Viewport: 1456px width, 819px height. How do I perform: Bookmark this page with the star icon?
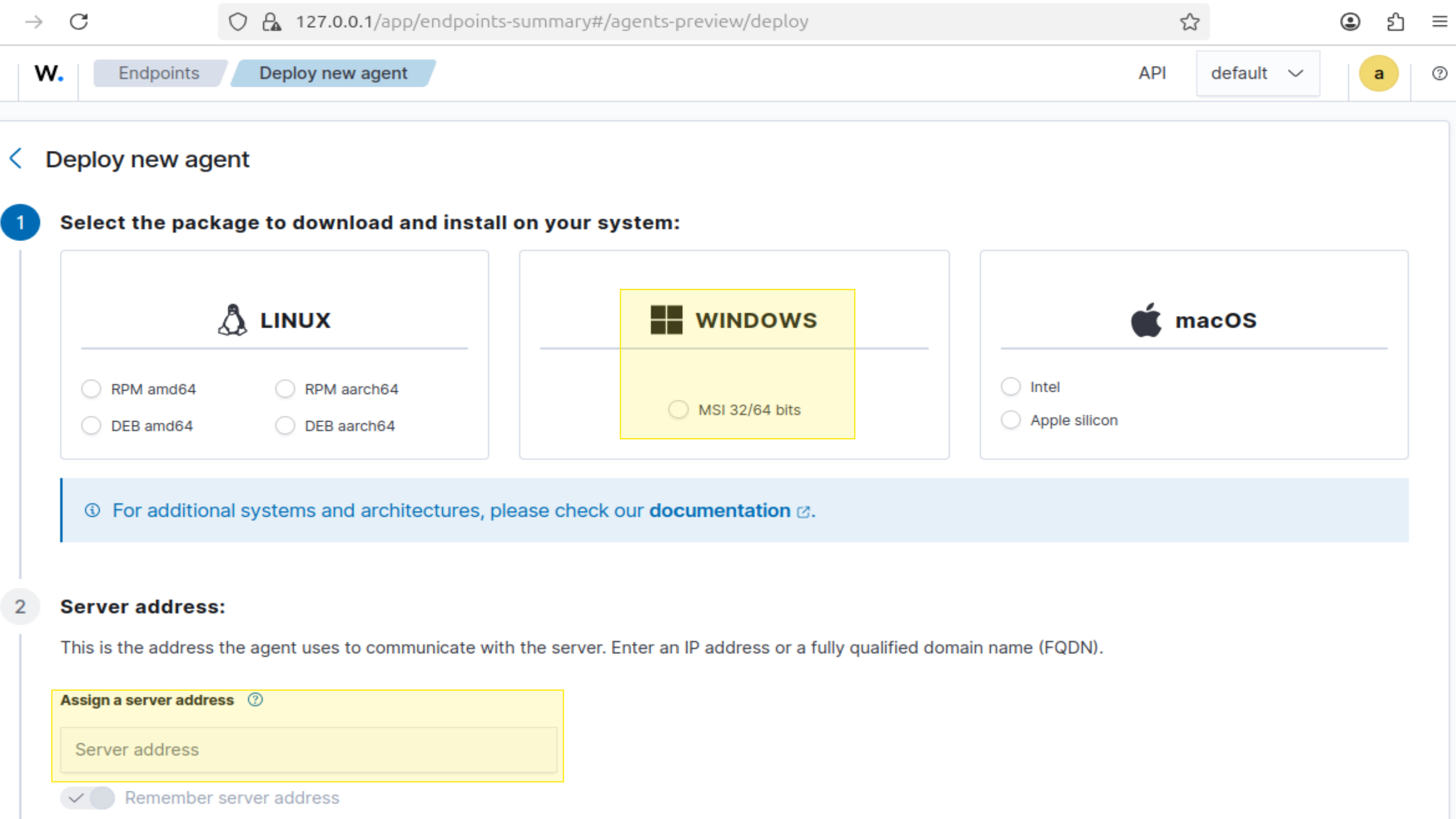(x=1189, y=22)
